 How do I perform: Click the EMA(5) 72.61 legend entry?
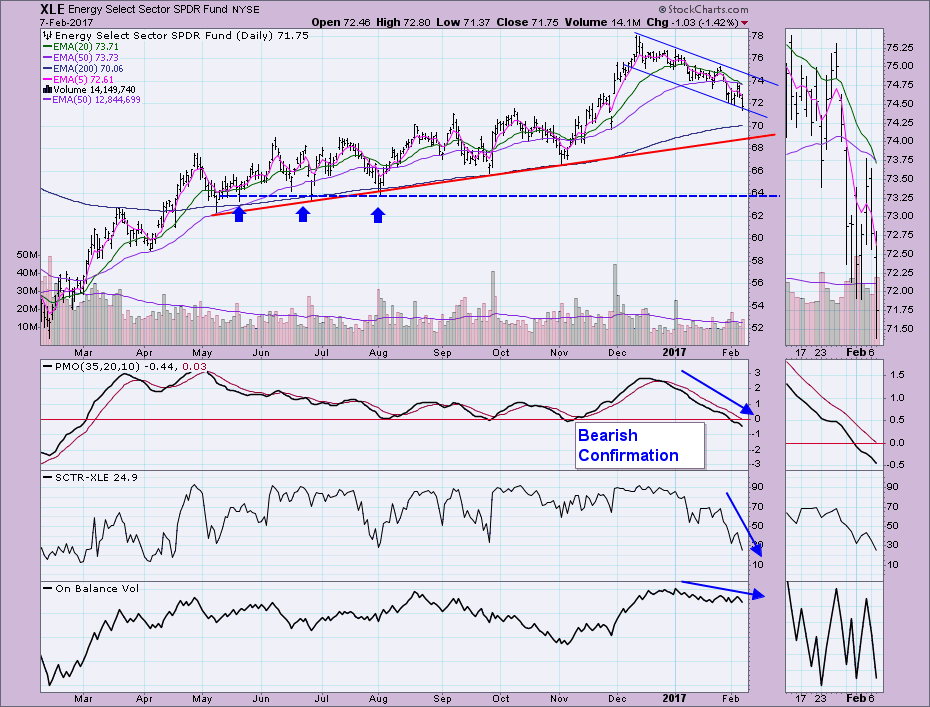[78, 79]
